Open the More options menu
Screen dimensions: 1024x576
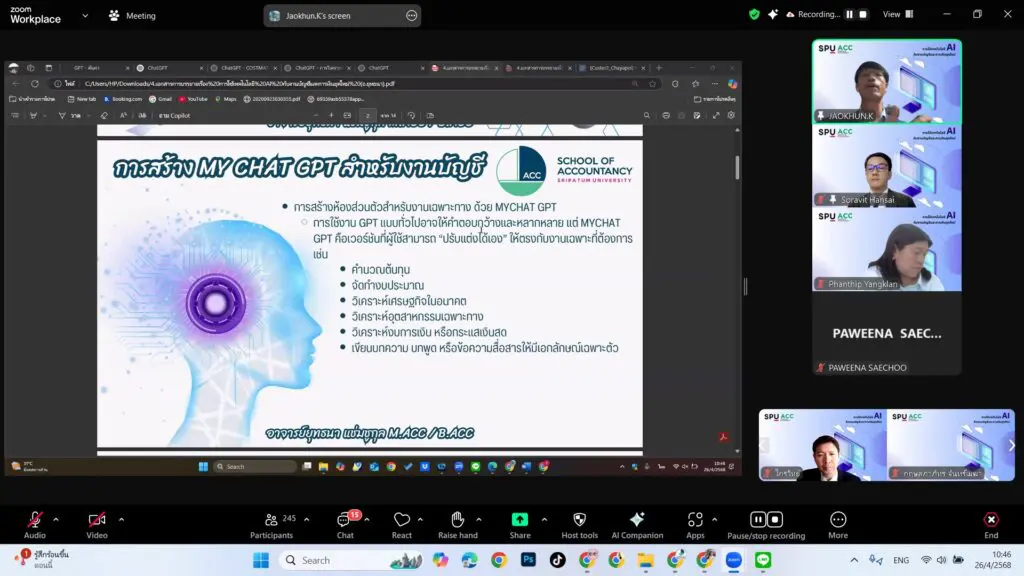click(838, 525)
